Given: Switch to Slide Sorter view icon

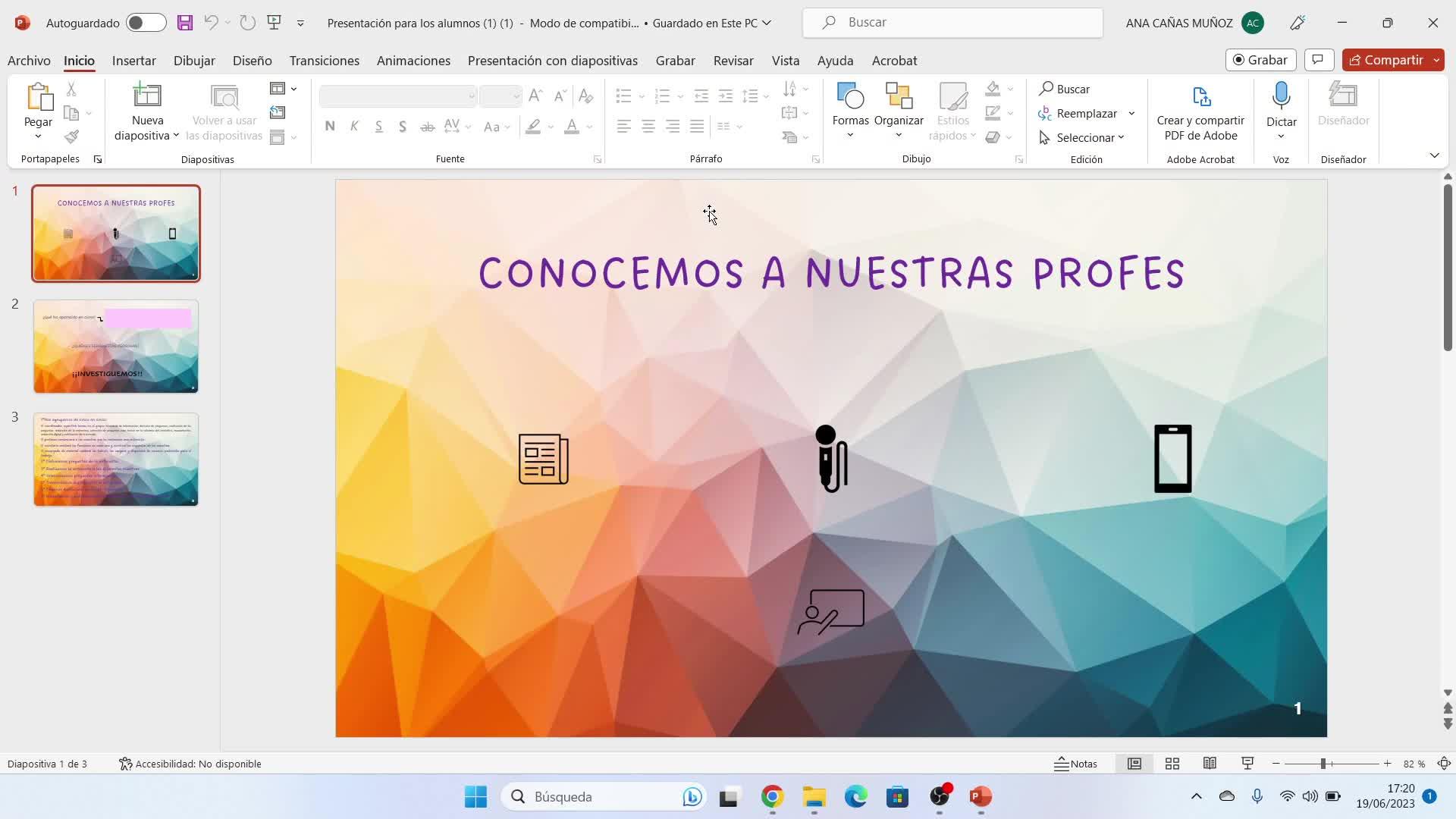Looking at the screenshot, I should point(1172,764).
